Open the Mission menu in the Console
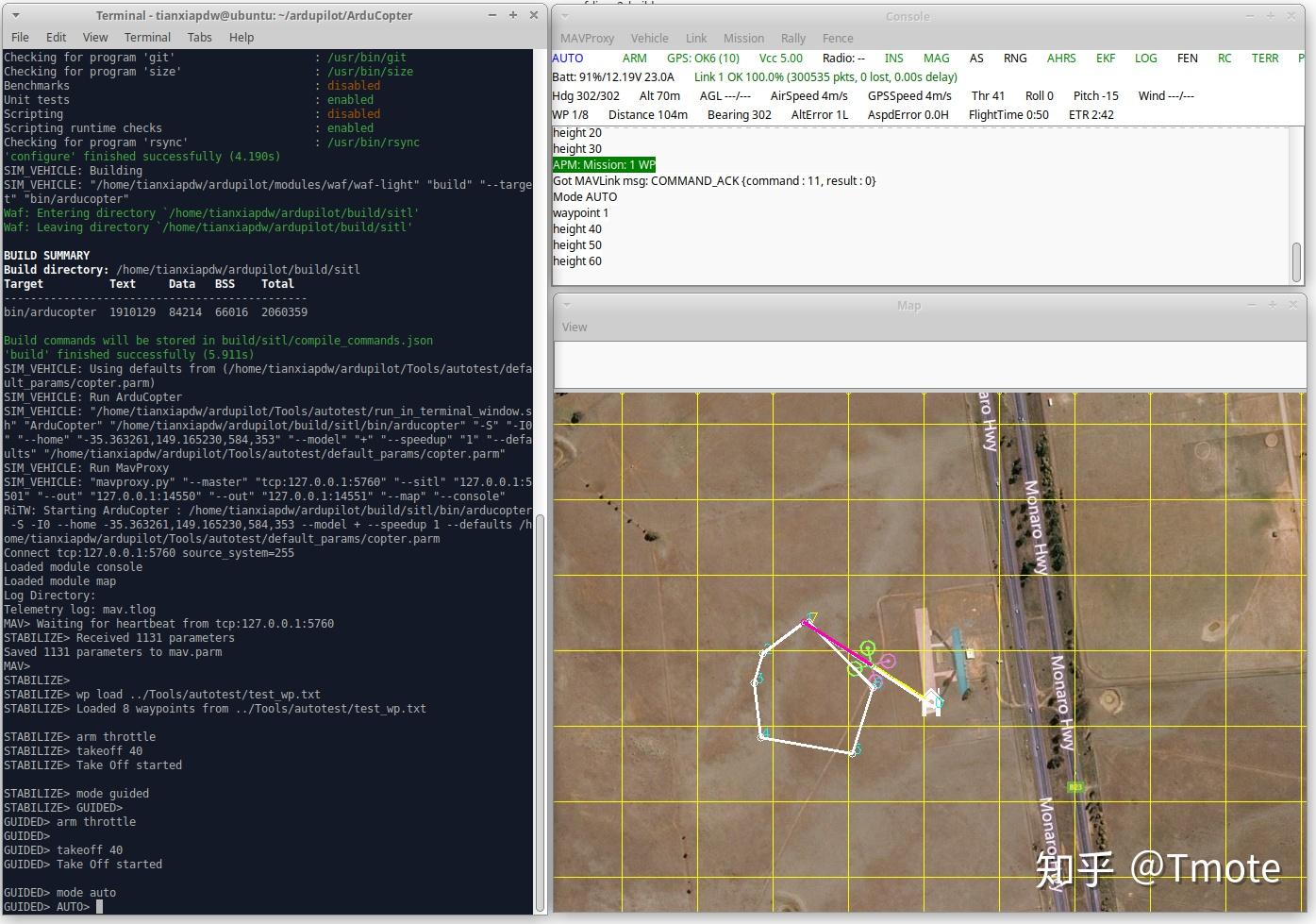 point(743,38)
